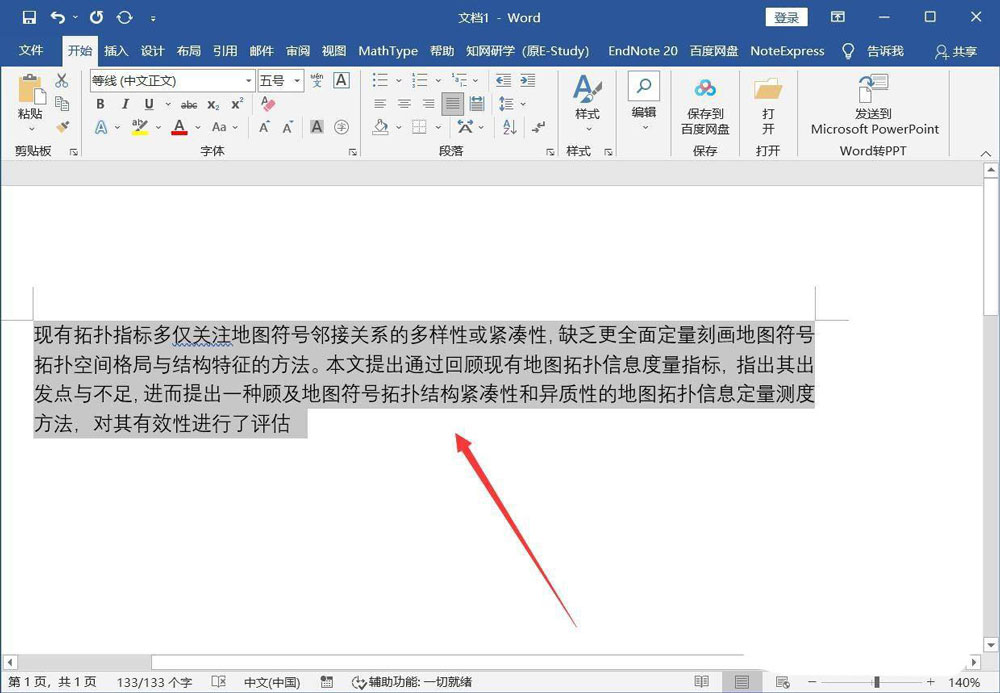Click the red font color swatch
Screen dimensions: 1000x693
click(x=178, y=127)
